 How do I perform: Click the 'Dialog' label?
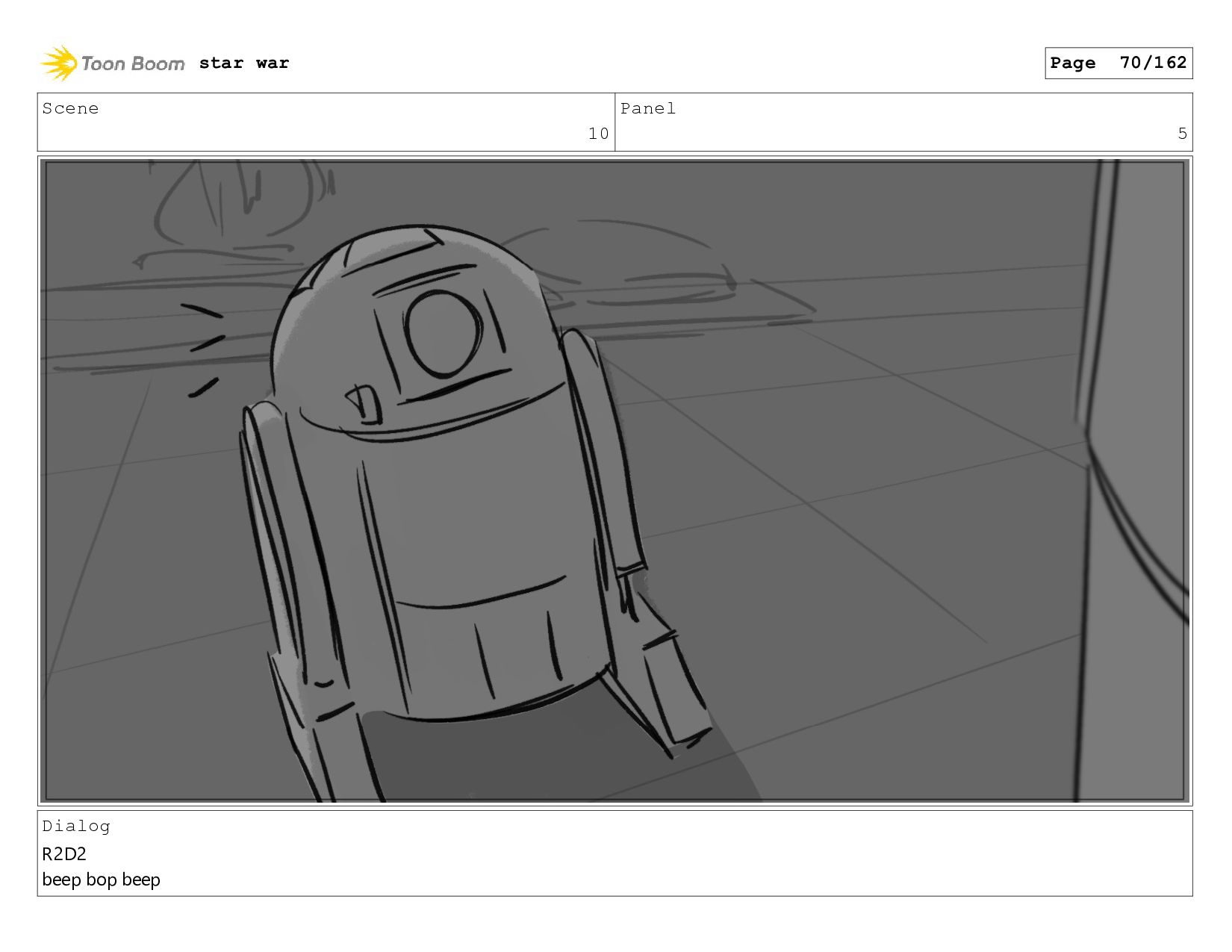click(76, 826)
